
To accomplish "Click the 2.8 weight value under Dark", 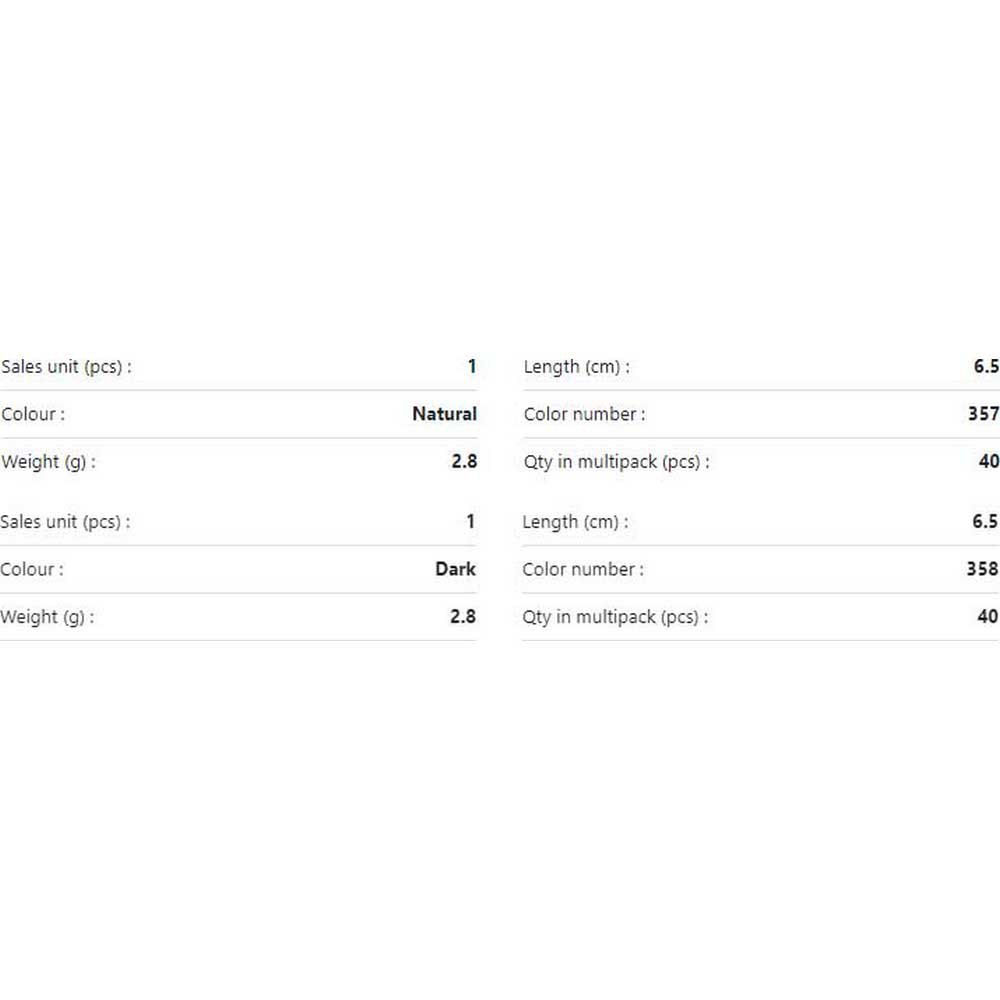I will pyautogui.click(x=463, y=616).
